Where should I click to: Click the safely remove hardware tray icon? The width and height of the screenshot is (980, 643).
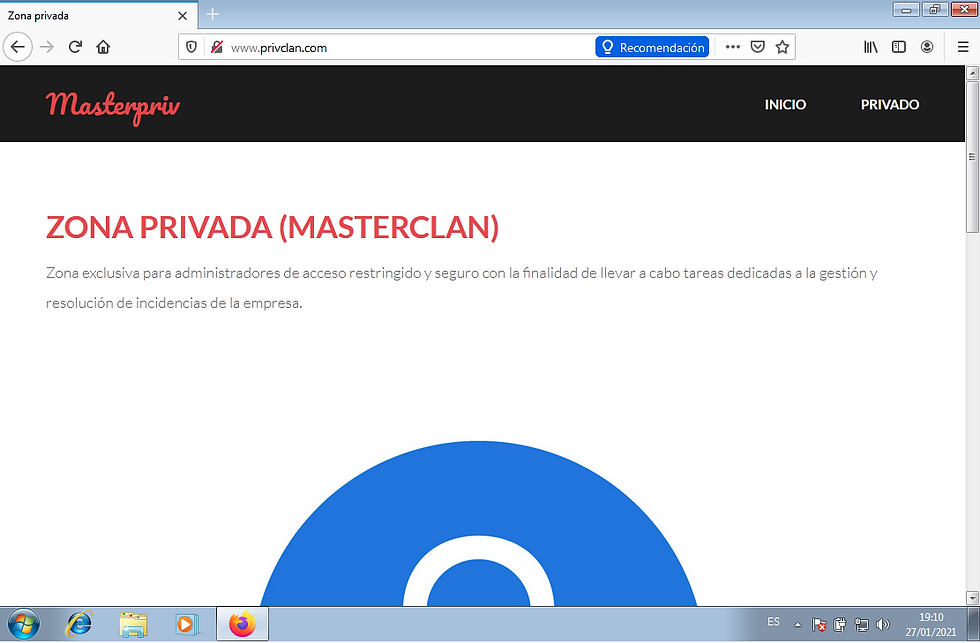click(x=840, y=624)
